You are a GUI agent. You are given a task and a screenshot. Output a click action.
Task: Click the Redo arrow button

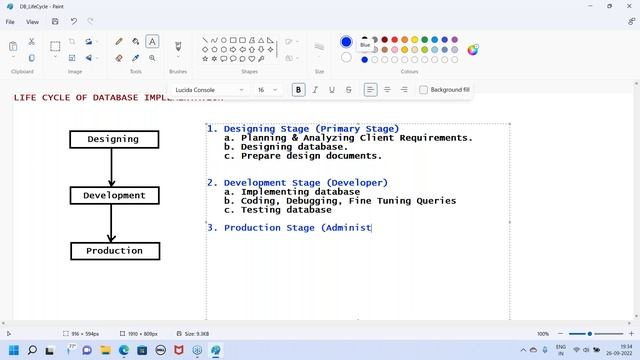[90, 21]
